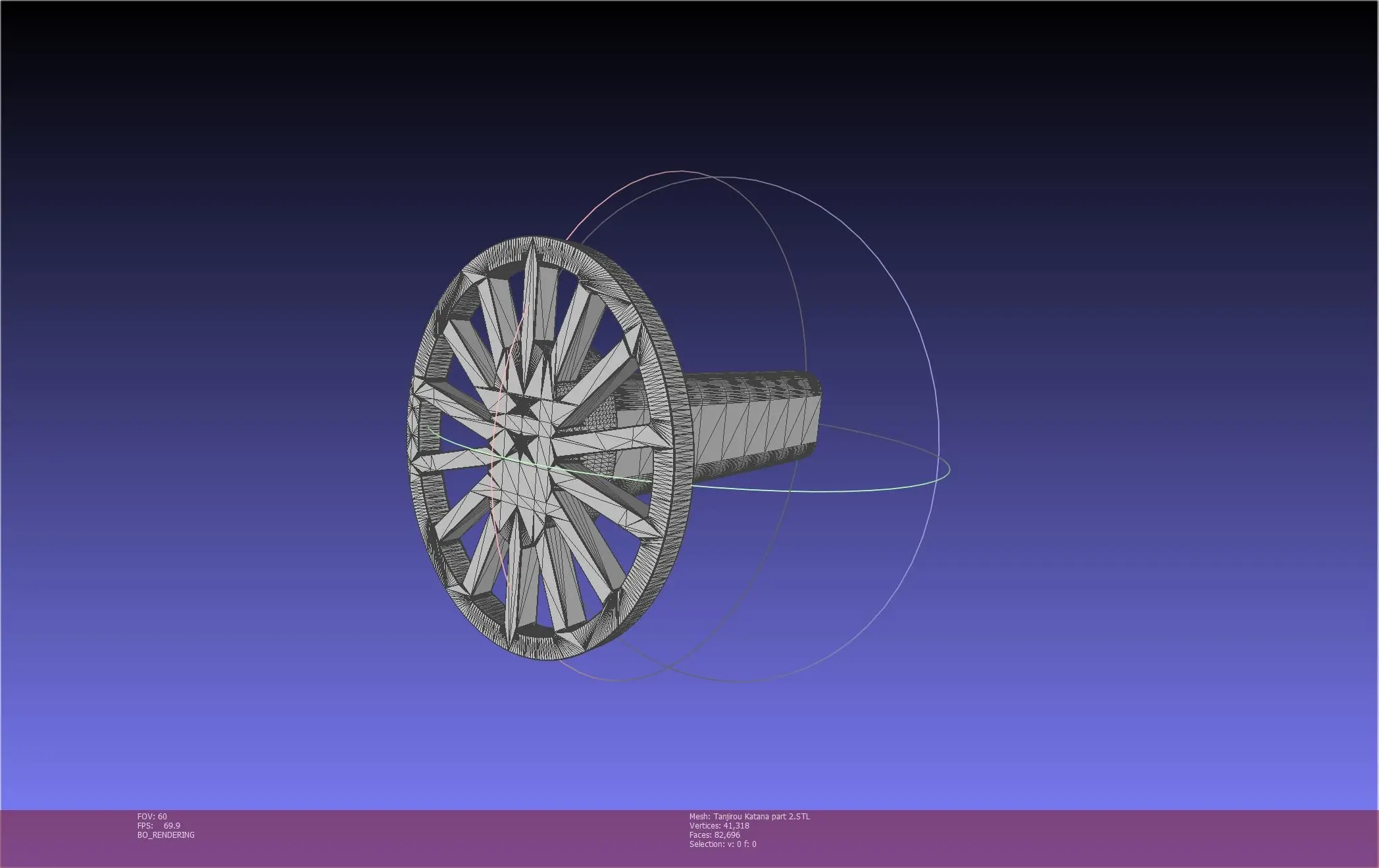The width and height of the screenshot is (1379, 868).
Task: Click the 'Selection: v: 0 f: 0' text
Action: [722, 844]
